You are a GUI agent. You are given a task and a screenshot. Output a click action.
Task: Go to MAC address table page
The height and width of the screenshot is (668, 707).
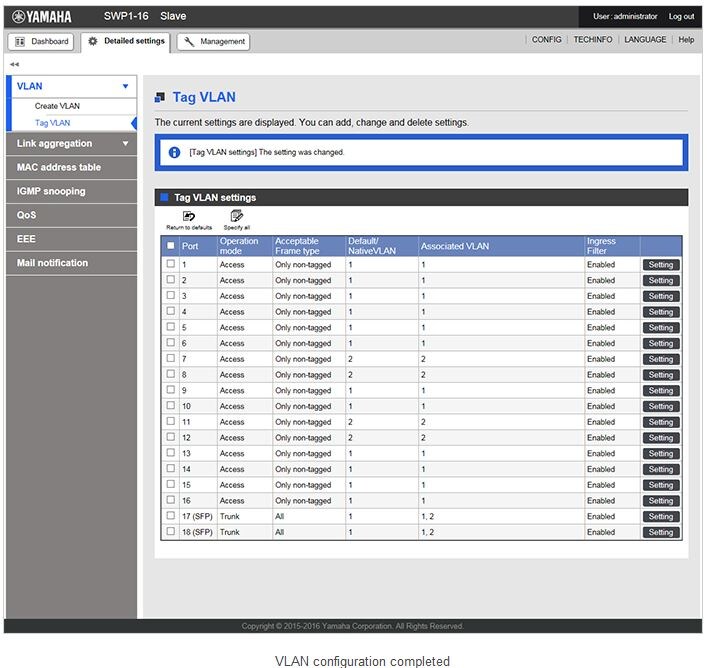click(59, 167)
